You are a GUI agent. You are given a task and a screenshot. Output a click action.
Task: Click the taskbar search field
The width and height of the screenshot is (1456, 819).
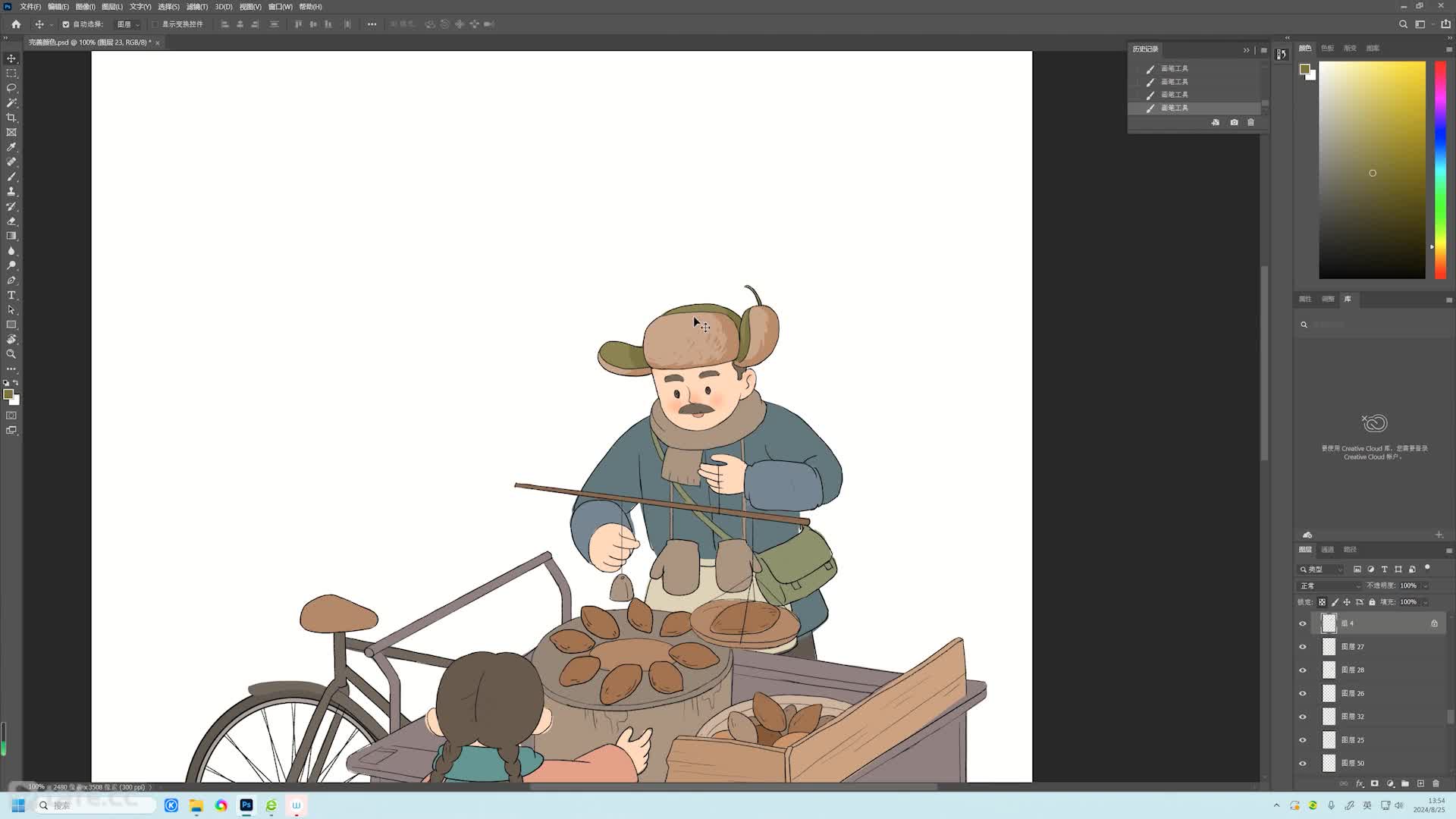coord(95,805)
